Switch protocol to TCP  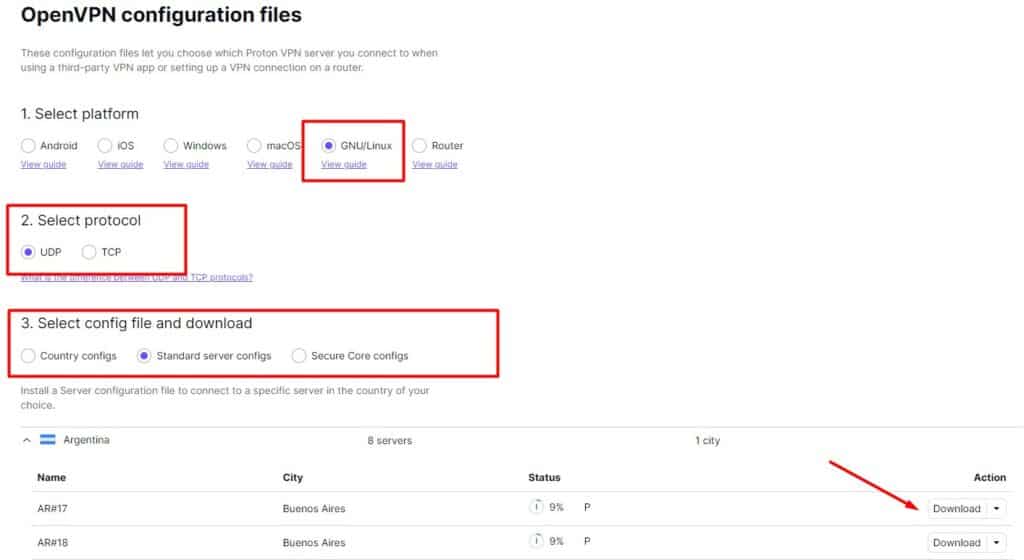[x=89, y=252]
